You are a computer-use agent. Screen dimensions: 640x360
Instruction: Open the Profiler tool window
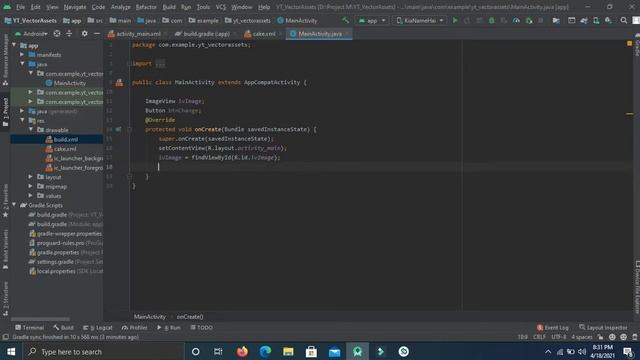tap(134, 327)
